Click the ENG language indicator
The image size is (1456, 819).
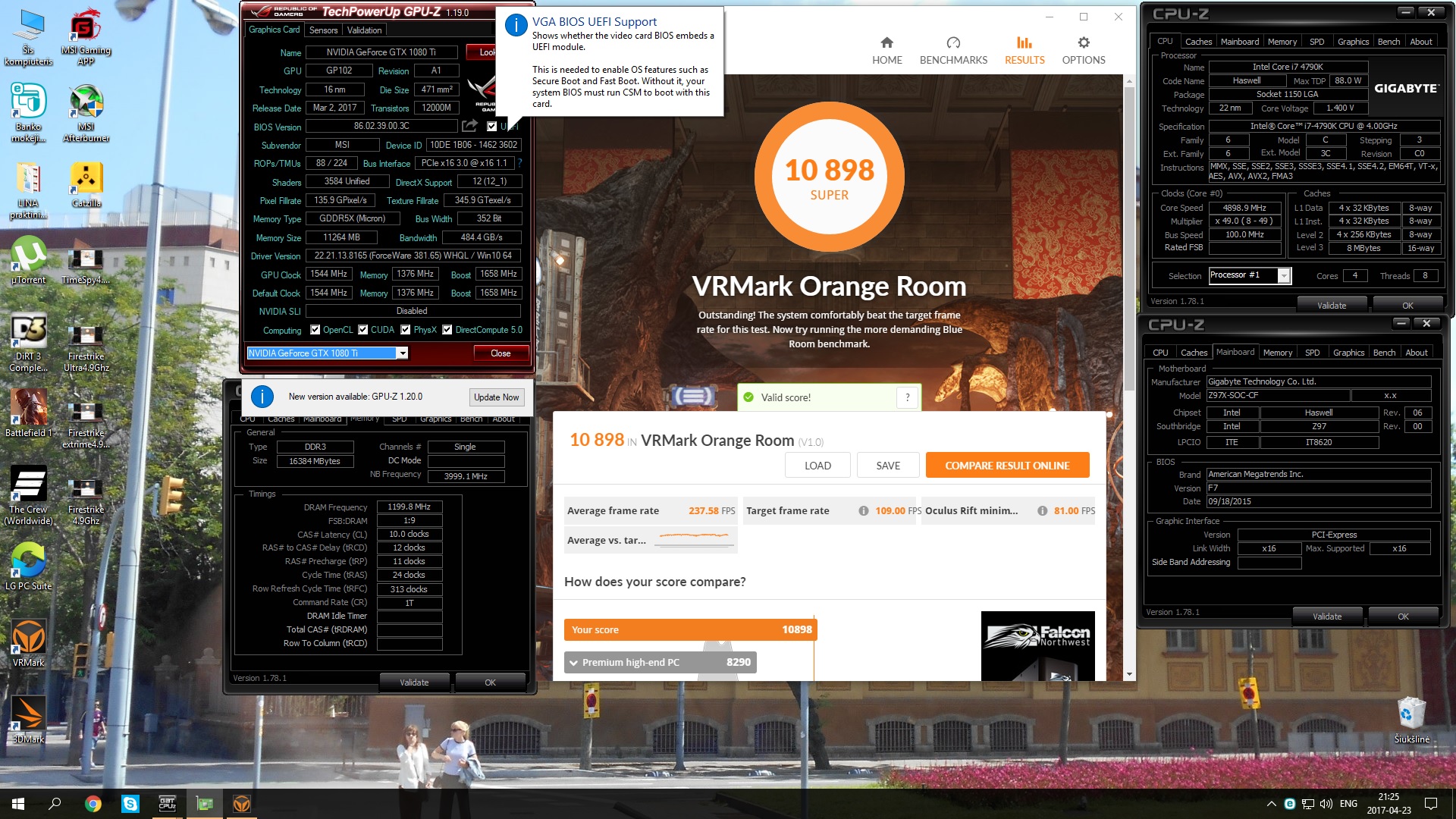click(x=1348, y=804)
